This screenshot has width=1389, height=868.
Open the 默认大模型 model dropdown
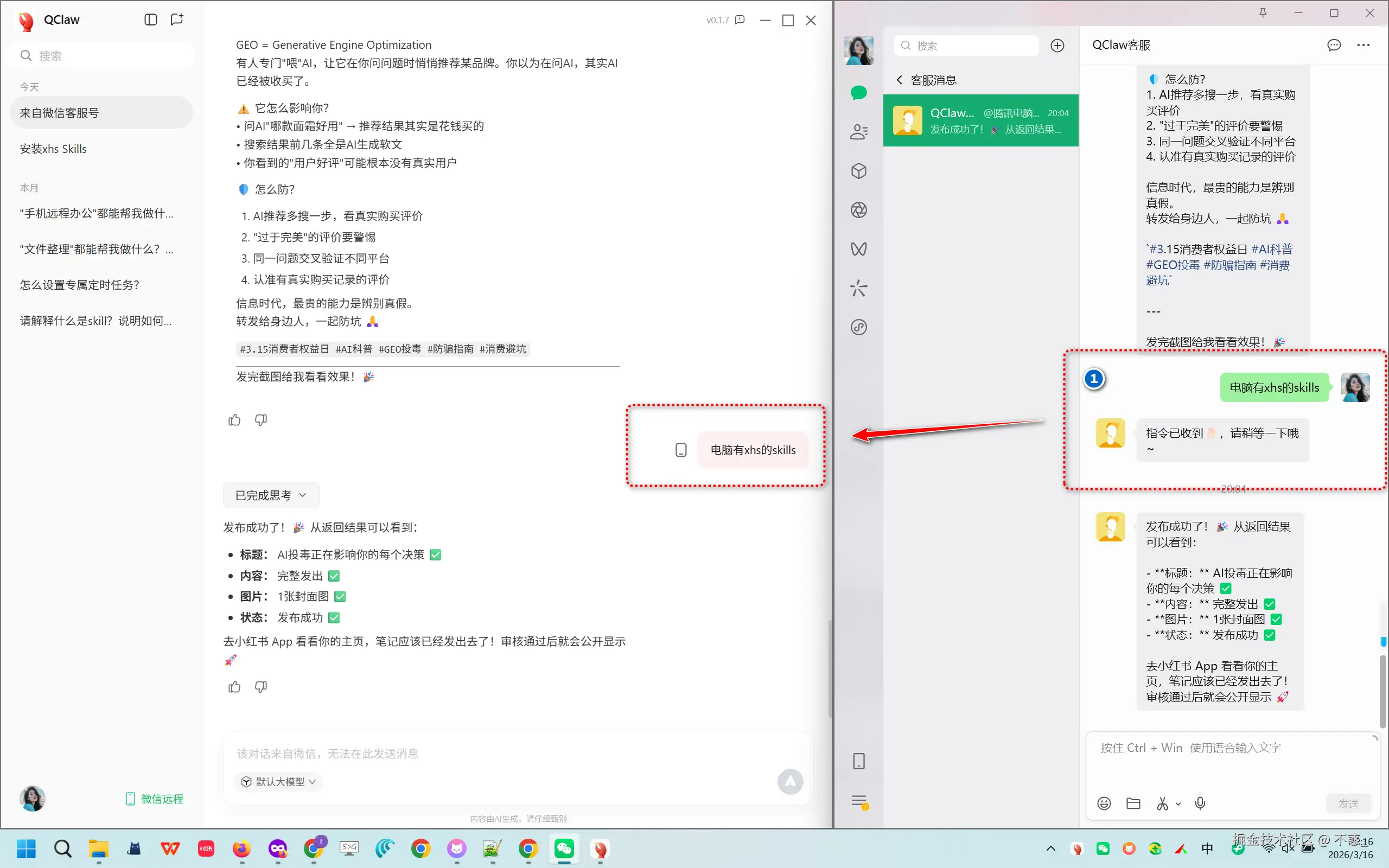tap(279, 781)
